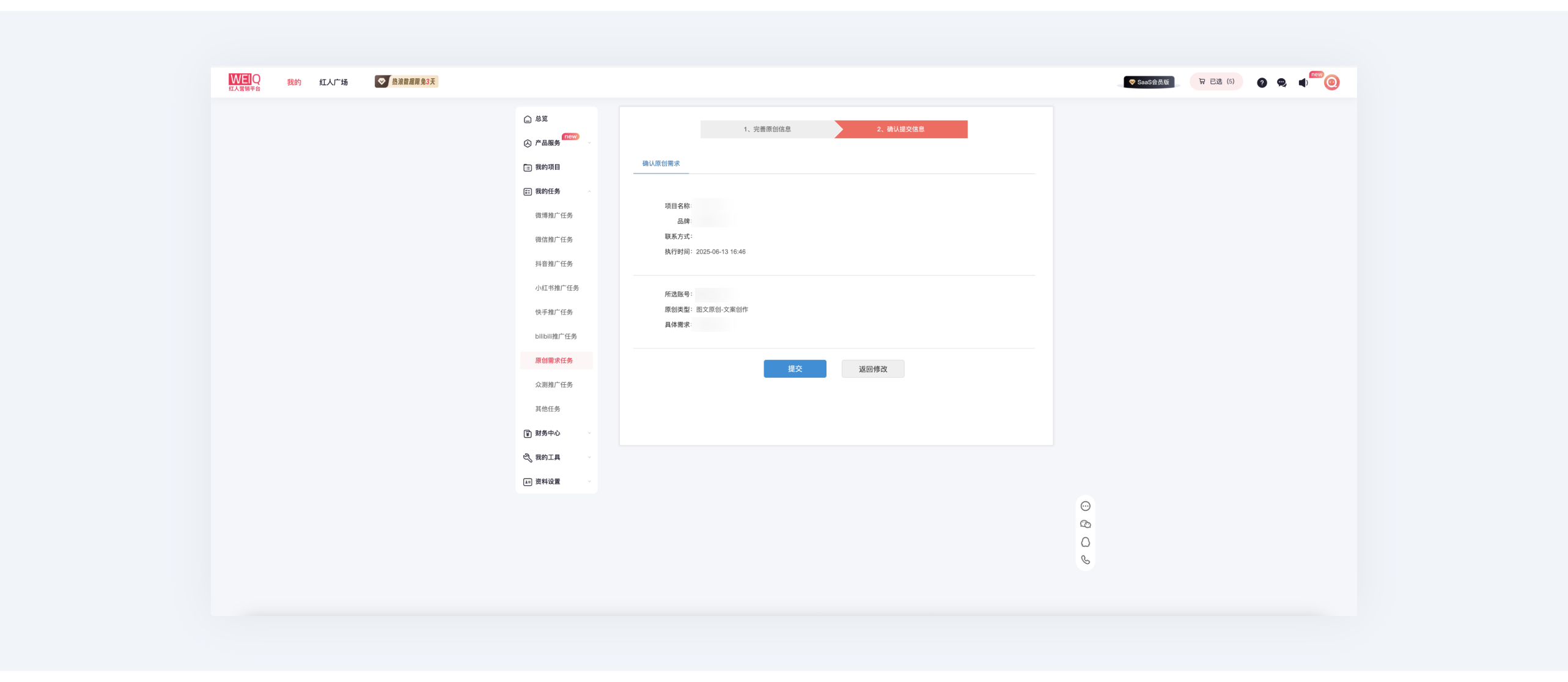Expand the 产品服务 sidebar menu

(x=548, y=143)
